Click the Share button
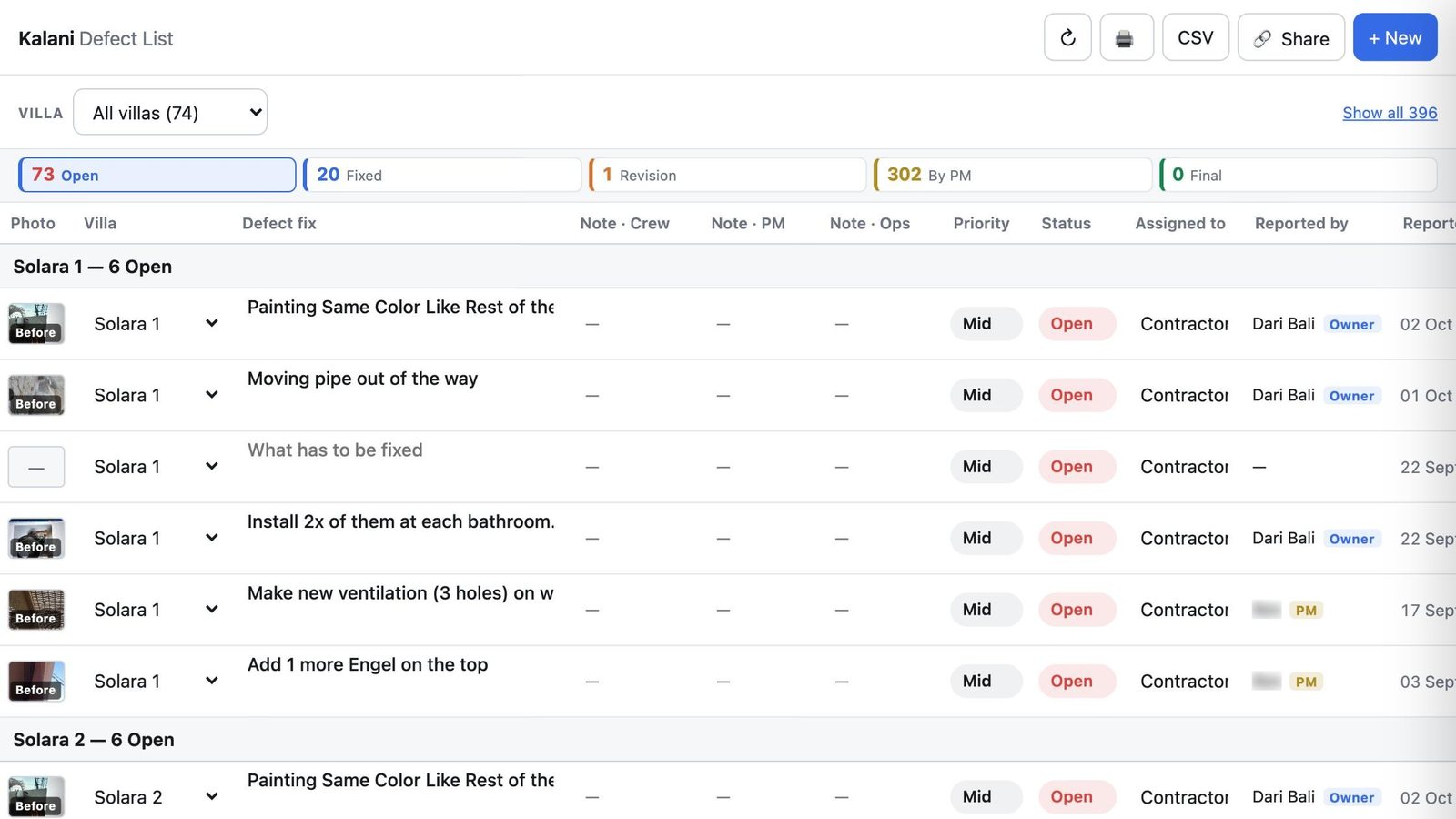1456x819 pixels. pyautogui.click(x=1291, y=37)
